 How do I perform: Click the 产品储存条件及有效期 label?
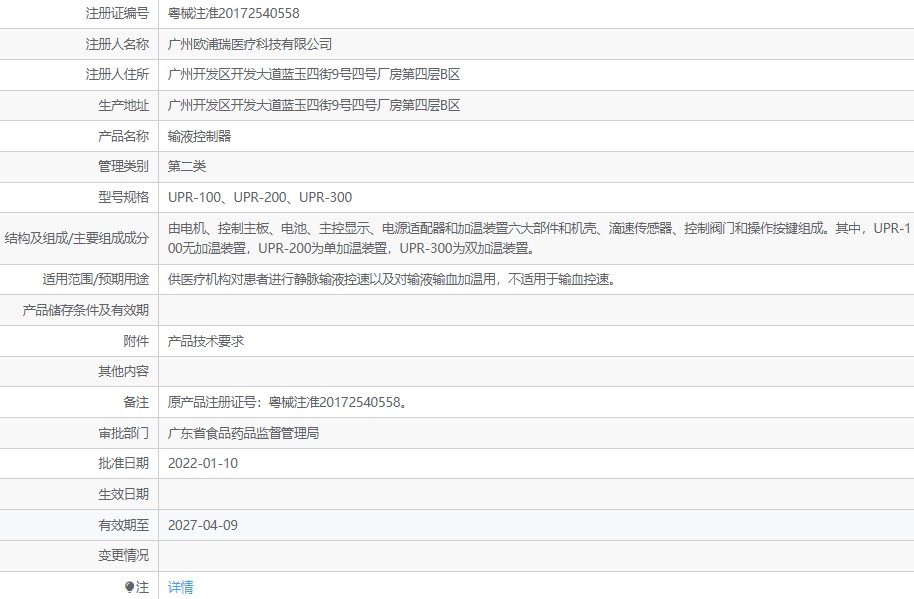pyautogui.click(x=86, y=310)
